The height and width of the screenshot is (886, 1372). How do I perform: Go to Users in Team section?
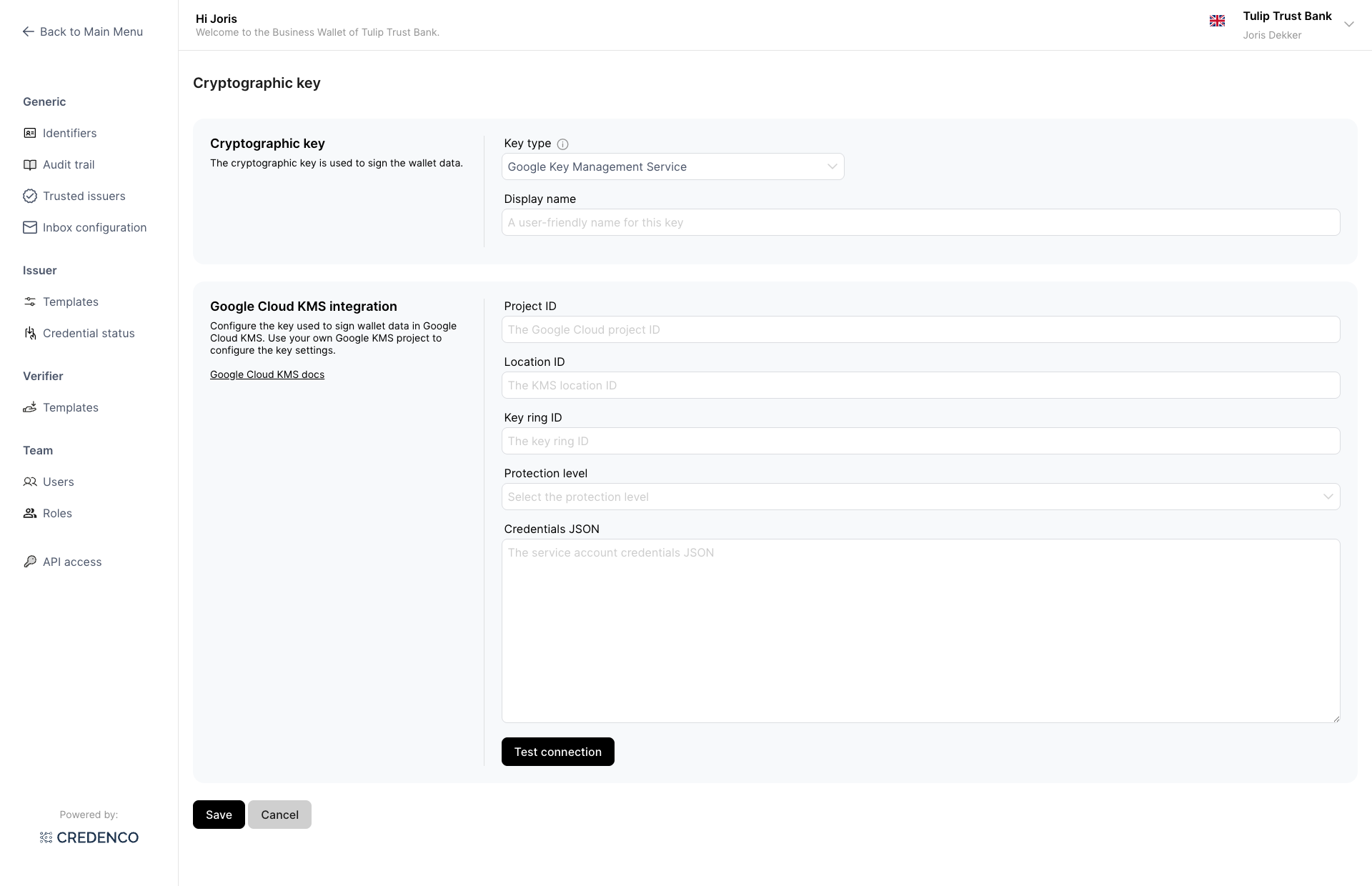(x=58, y=482)
